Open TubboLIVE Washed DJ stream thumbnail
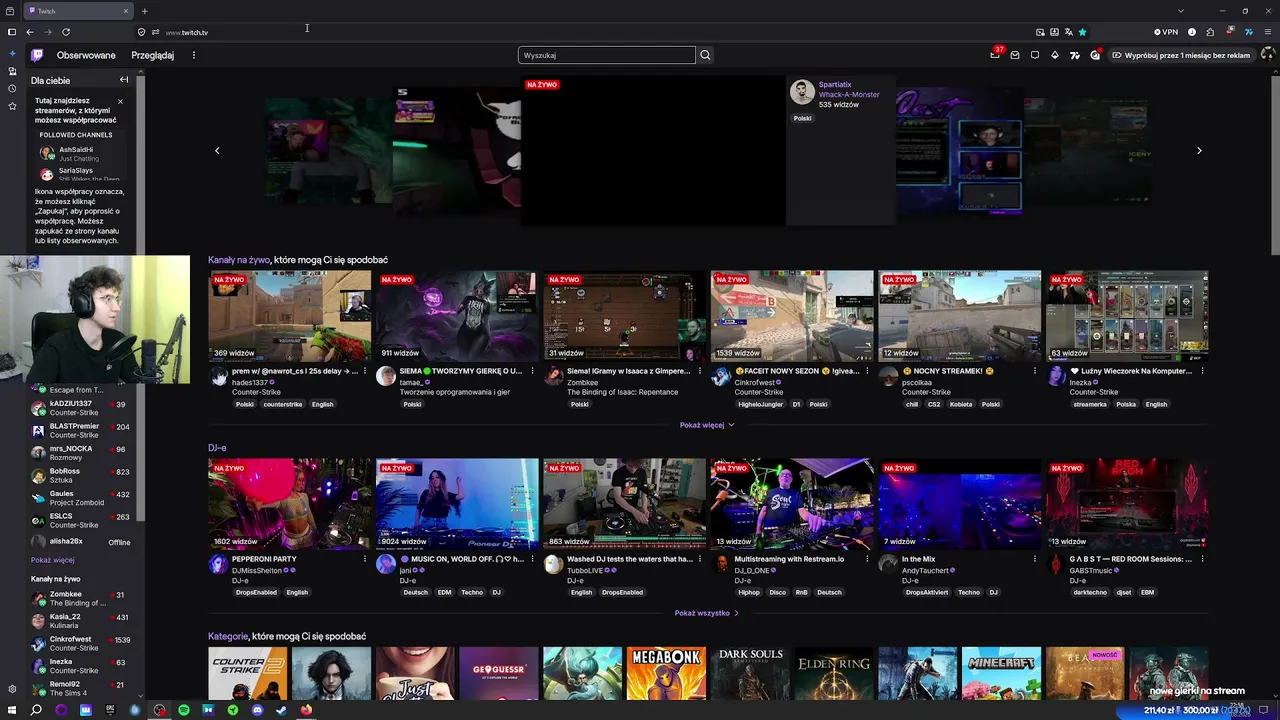Image resolution: width=1280 pixels, height=720 pixels. coord(625,504)
